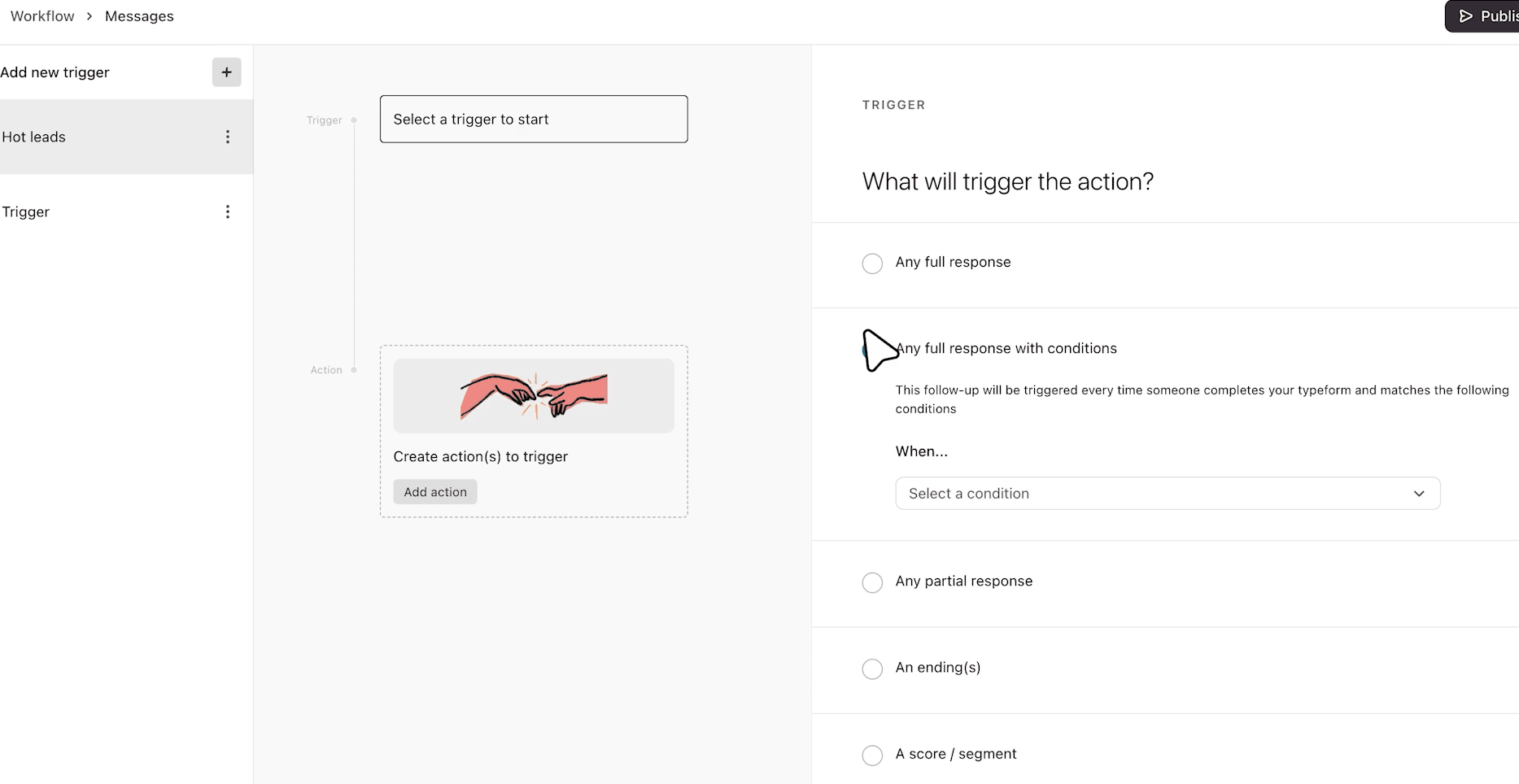This screenshot has width=1519, height=784.
Task: Click the chevron on the condition selector
Action: 1419,493
